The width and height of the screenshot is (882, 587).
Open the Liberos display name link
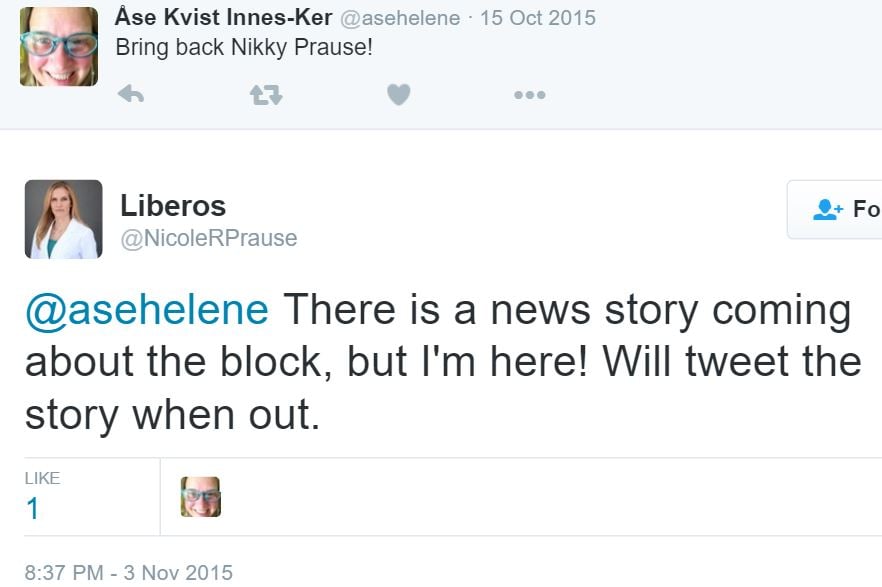tap(173, 206)
